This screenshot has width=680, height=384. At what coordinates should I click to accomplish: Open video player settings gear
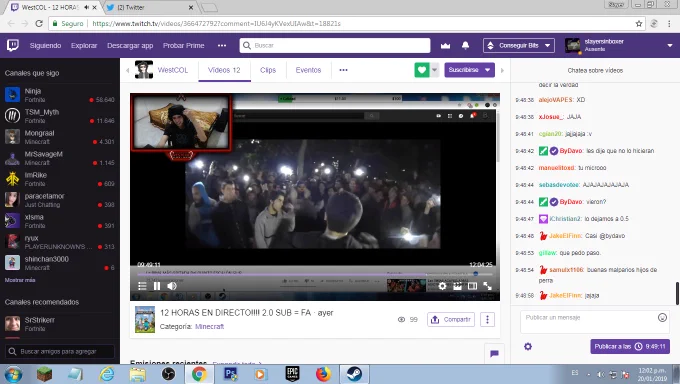click(442, 286)
